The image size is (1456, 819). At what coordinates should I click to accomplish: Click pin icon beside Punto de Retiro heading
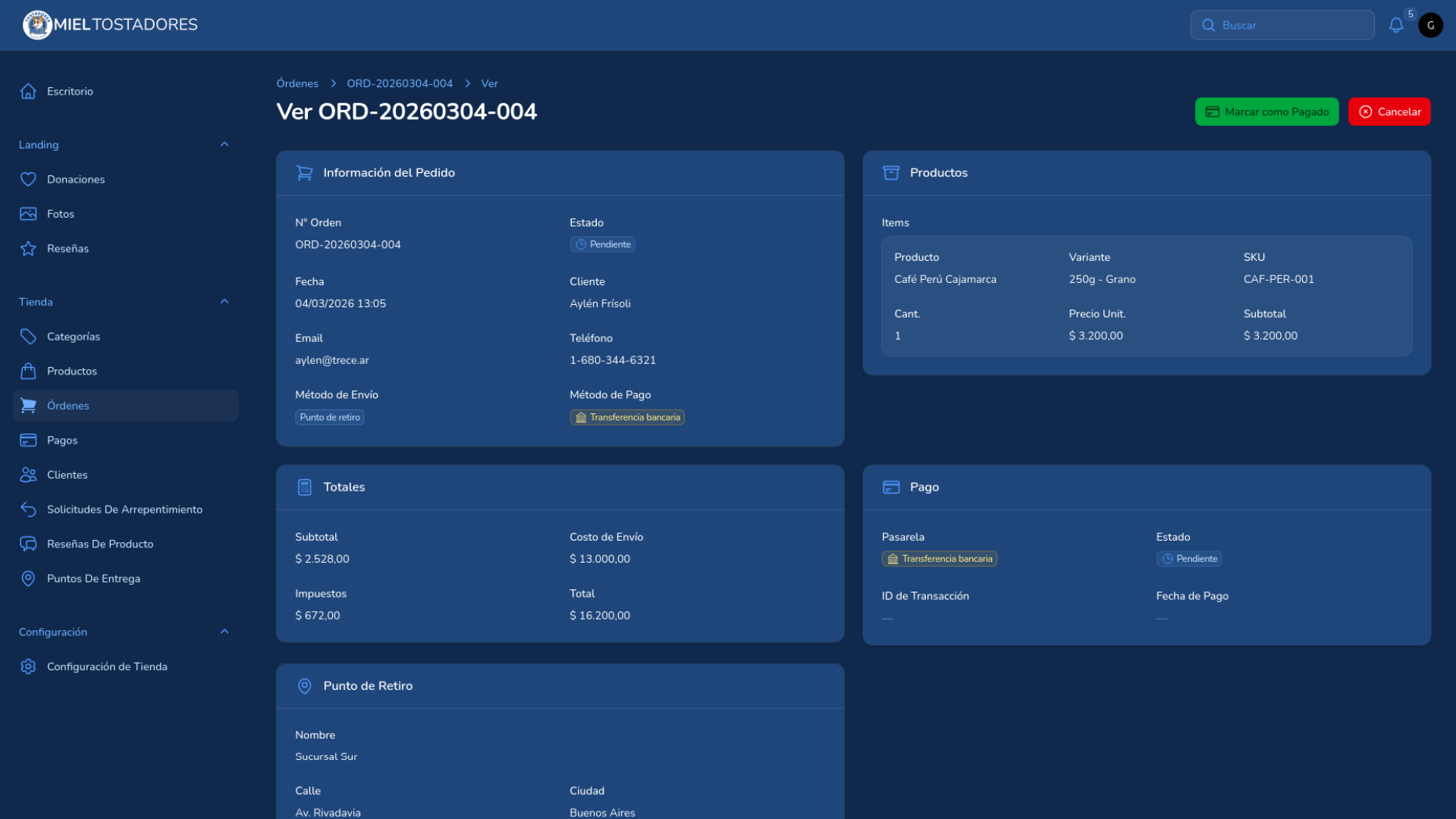pyautogui.click(x=305, y=686)
